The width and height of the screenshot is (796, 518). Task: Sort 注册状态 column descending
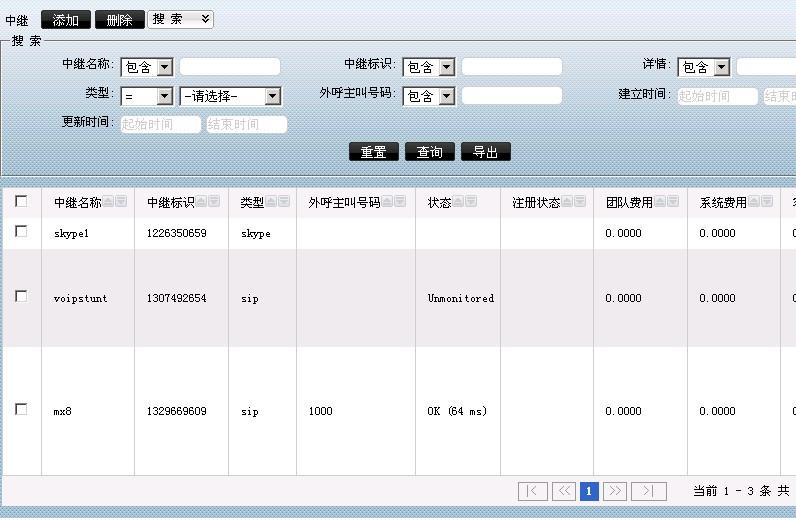click(580, 202)
